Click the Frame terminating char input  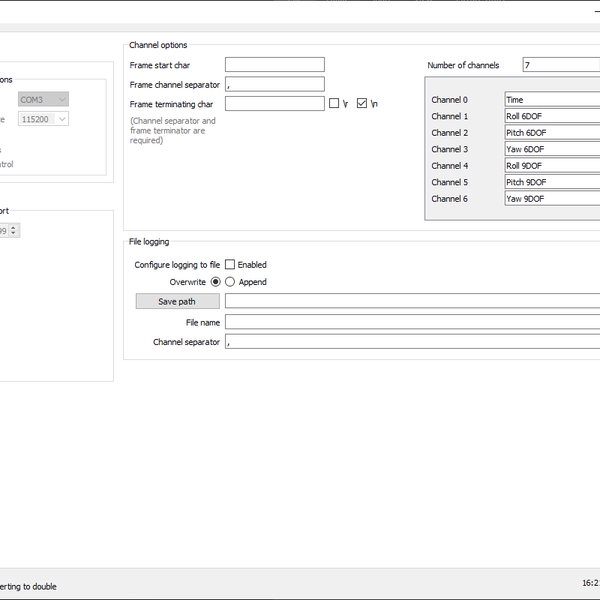[x=274, y=103]
